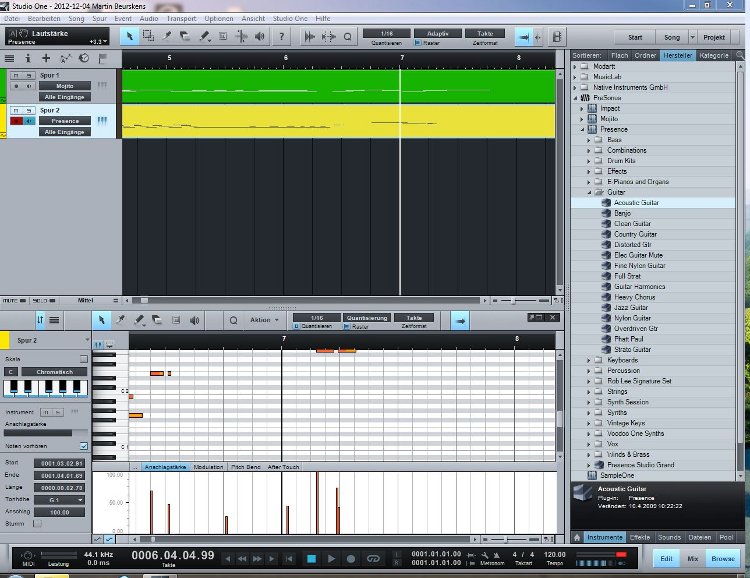
Task: Toggle autoscroll arrow in the music editor
Action: pyautogui.click(x=460, y=321)
